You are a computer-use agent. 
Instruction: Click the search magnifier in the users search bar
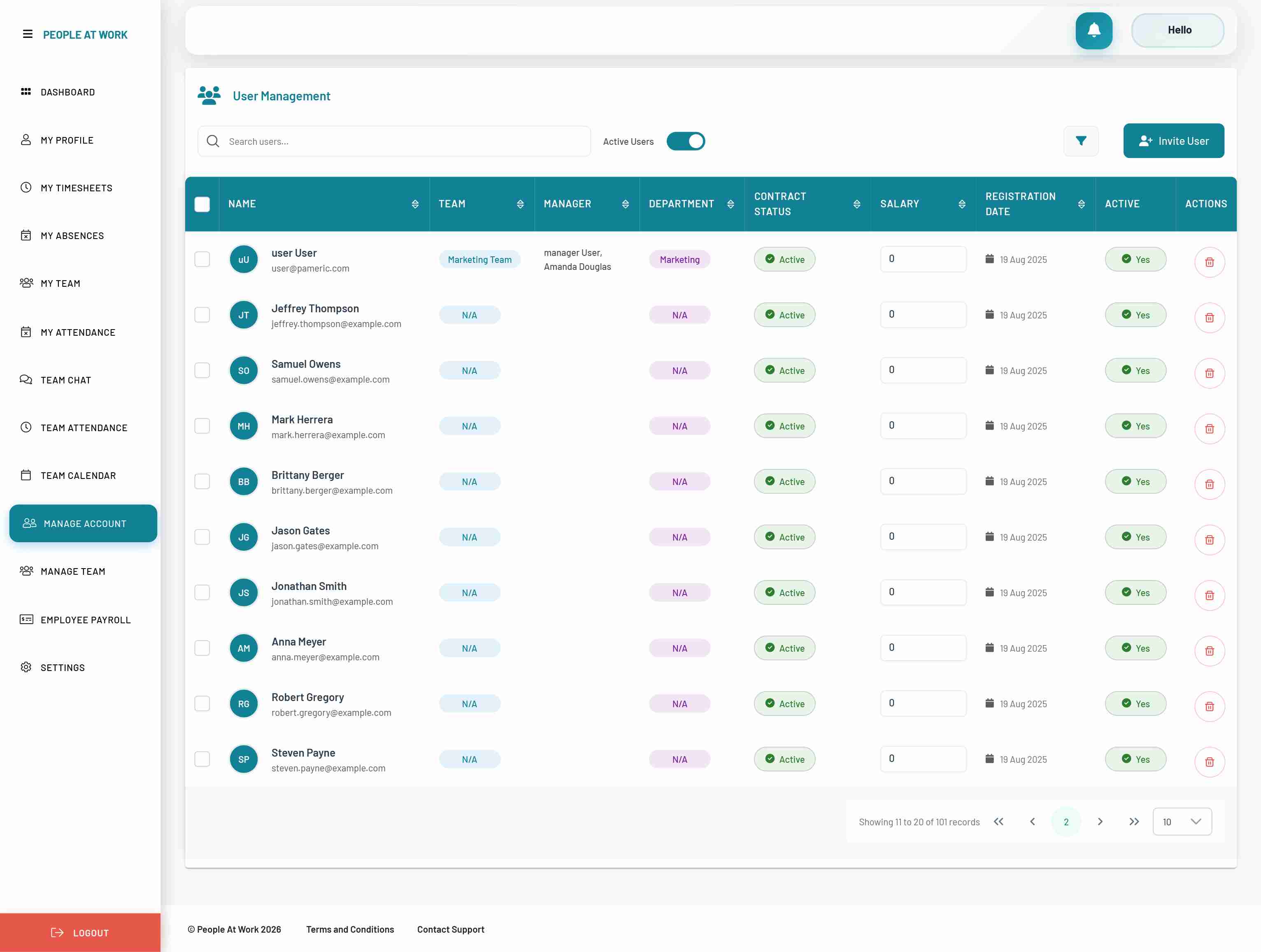[213, 141]
